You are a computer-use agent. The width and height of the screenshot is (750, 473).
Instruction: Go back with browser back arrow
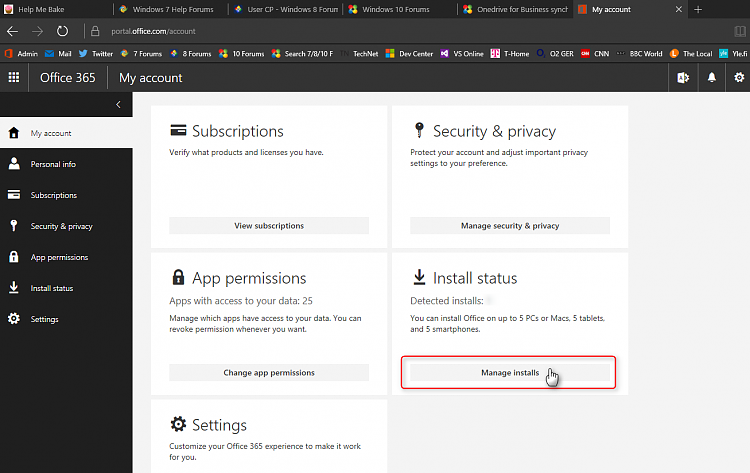(x=12, y=31)
